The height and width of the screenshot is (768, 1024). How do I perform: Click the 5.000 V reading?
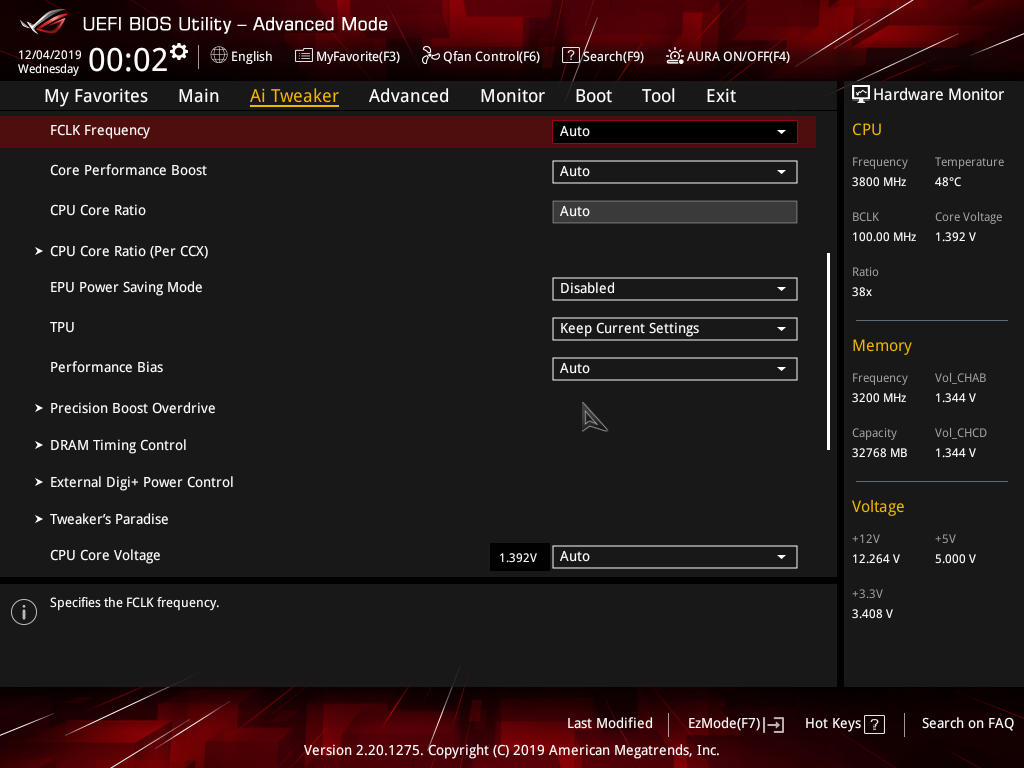tap(955, 559)
